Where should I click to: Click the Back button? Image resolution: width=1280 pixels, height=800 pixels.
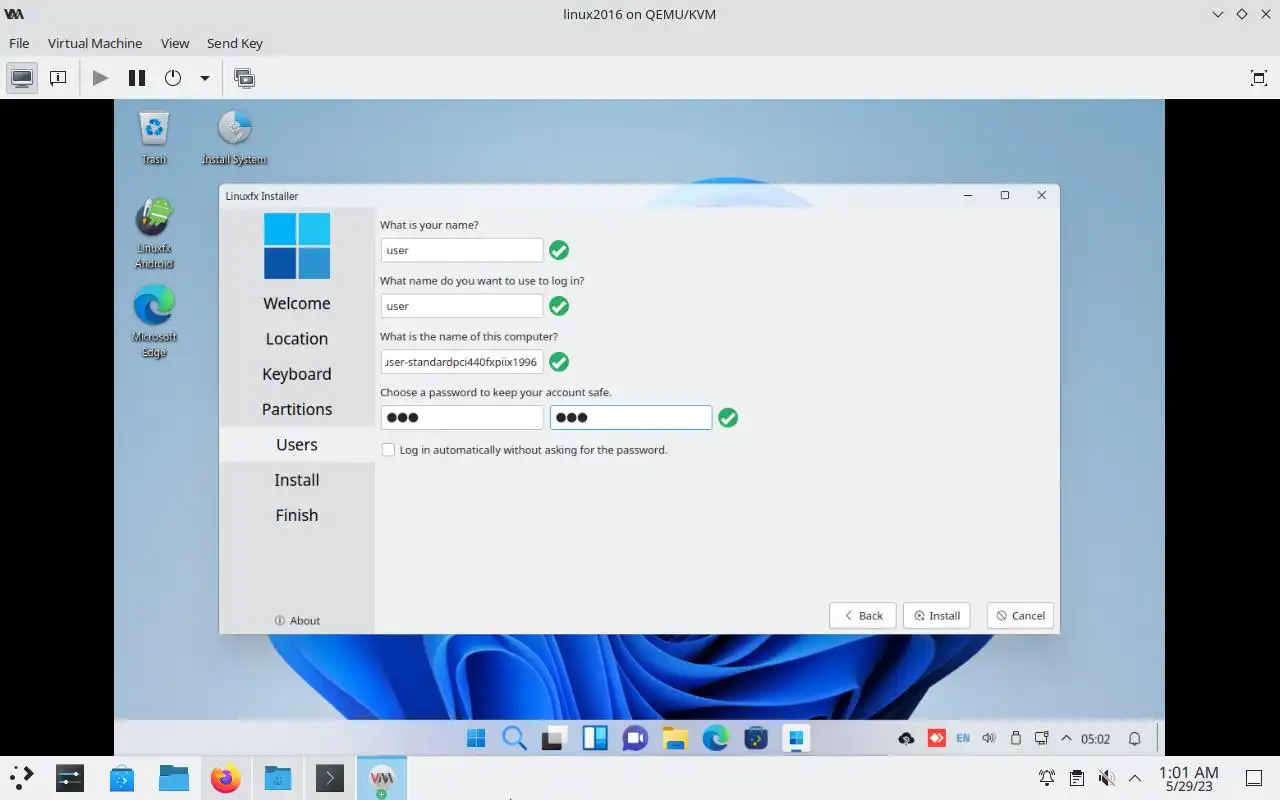(862, 616)
